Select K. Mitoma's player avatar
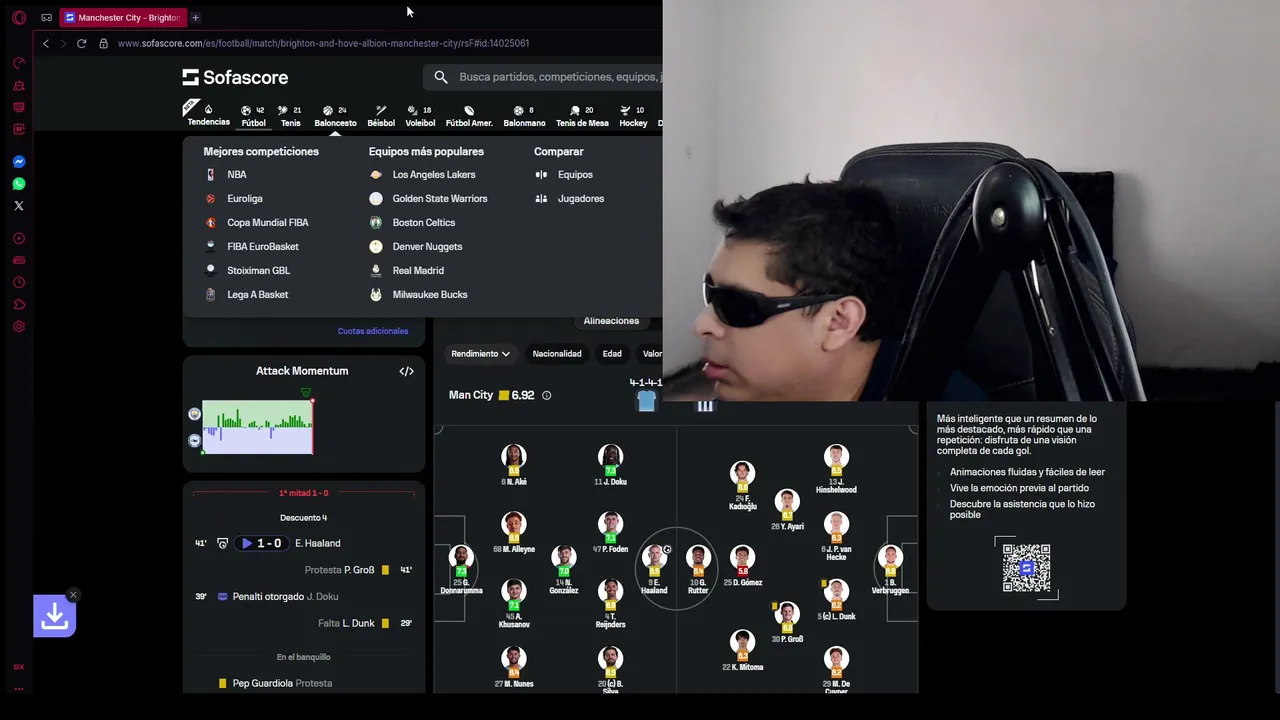The width and height of the screenshot is (1280, 720). [742, 644]
